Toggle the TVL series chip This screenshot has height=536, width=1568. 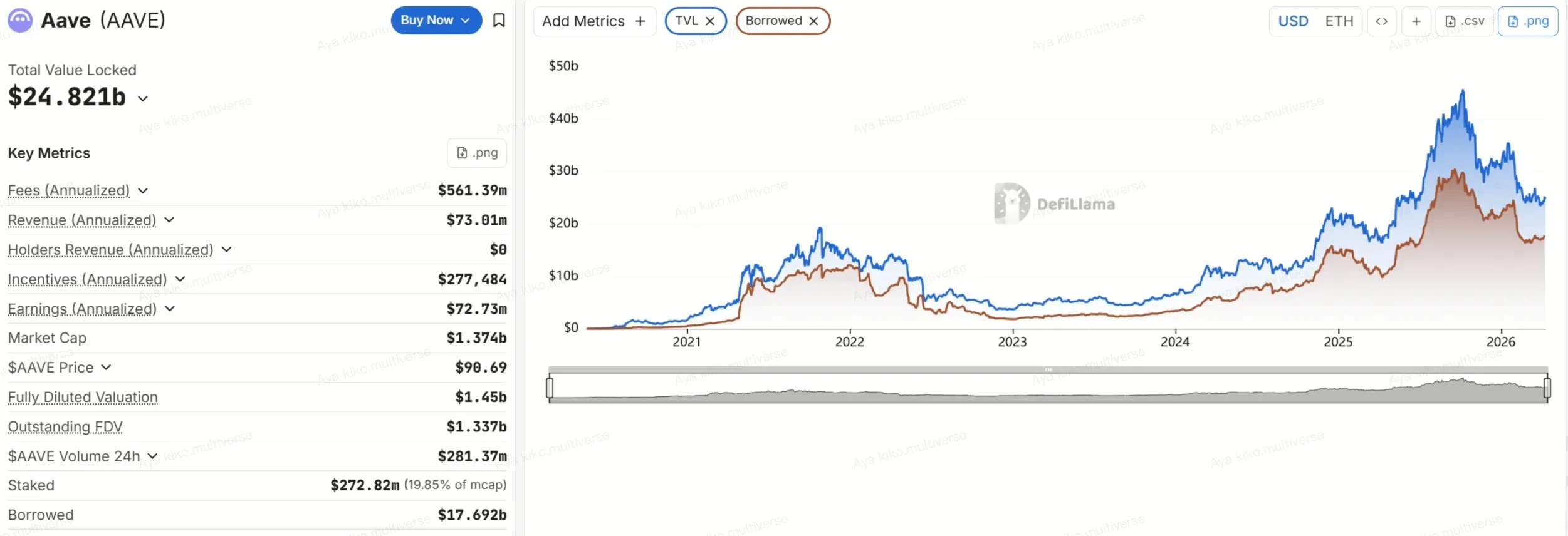(686, 21)
